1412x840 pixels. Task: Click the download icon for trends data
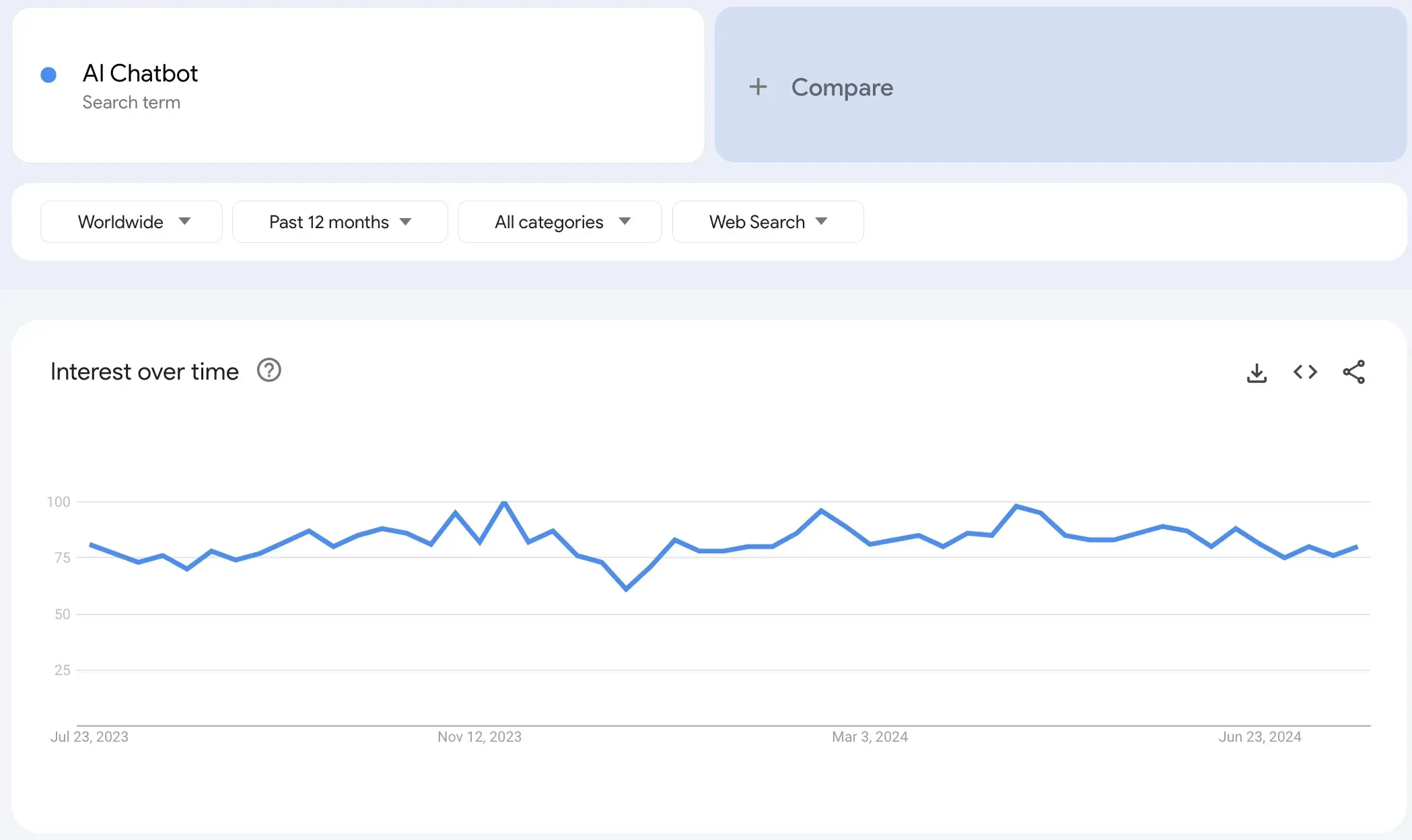1258,371
